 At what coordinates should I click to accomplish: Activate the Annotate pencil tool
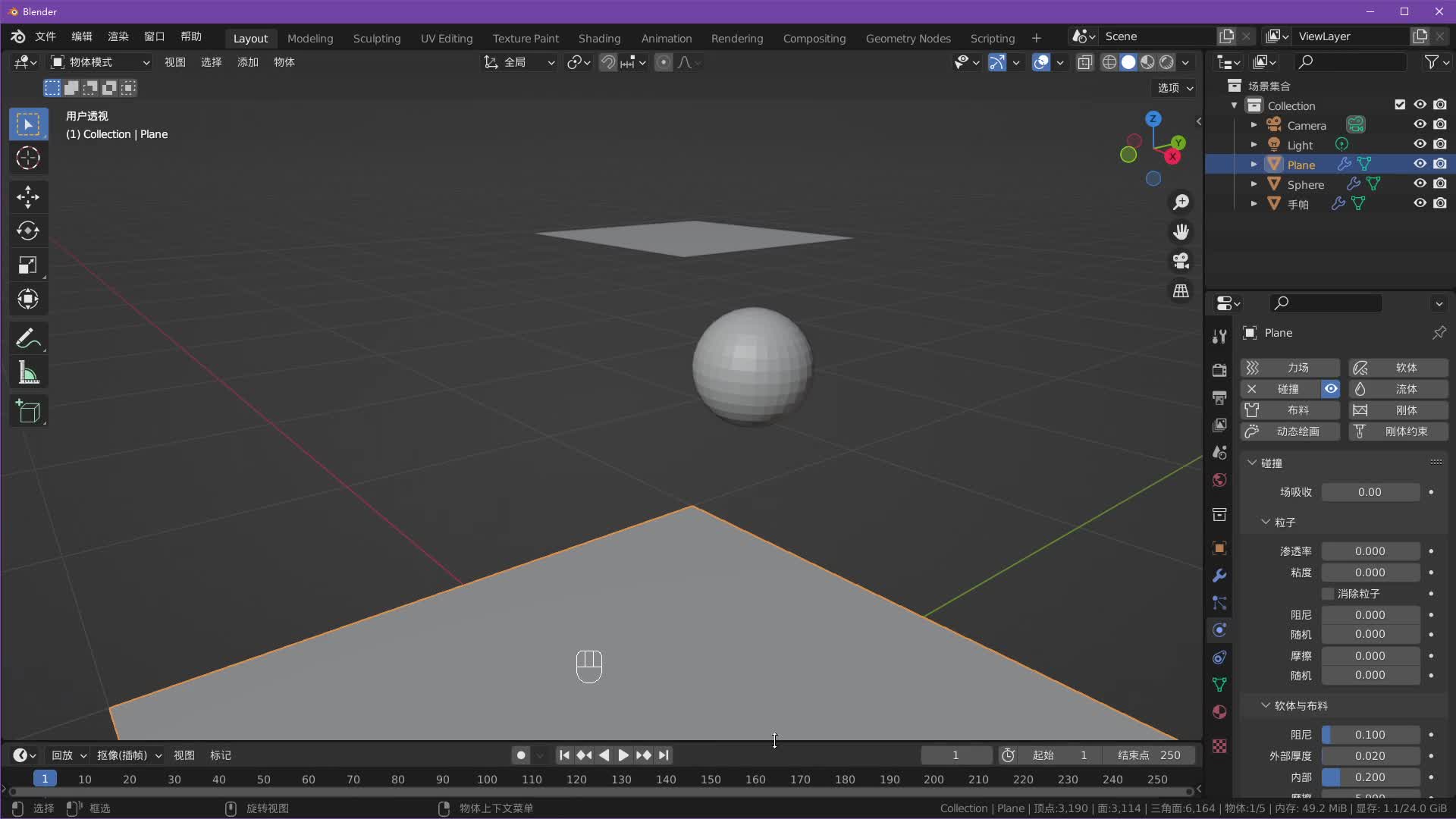coord(28,338)
